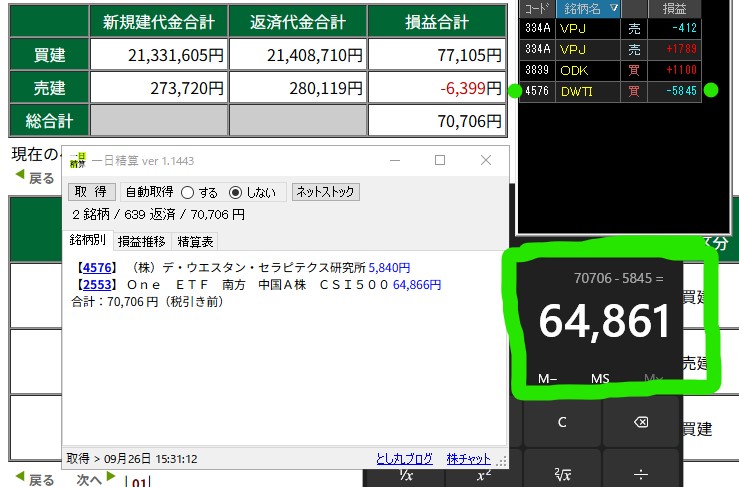The height and width of the screenshot is (487, 739).
Task: Click the divide key on the calculator
Action: click(641, 472)
